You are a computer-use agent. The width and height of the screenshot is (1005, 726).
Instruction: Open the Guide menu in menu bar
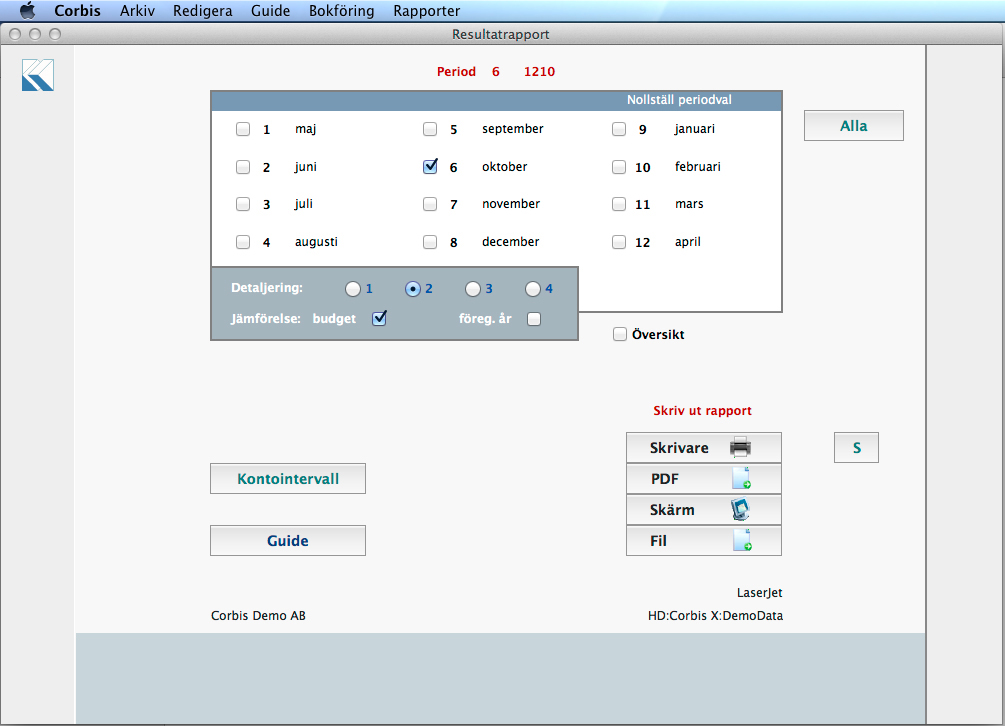270,10
